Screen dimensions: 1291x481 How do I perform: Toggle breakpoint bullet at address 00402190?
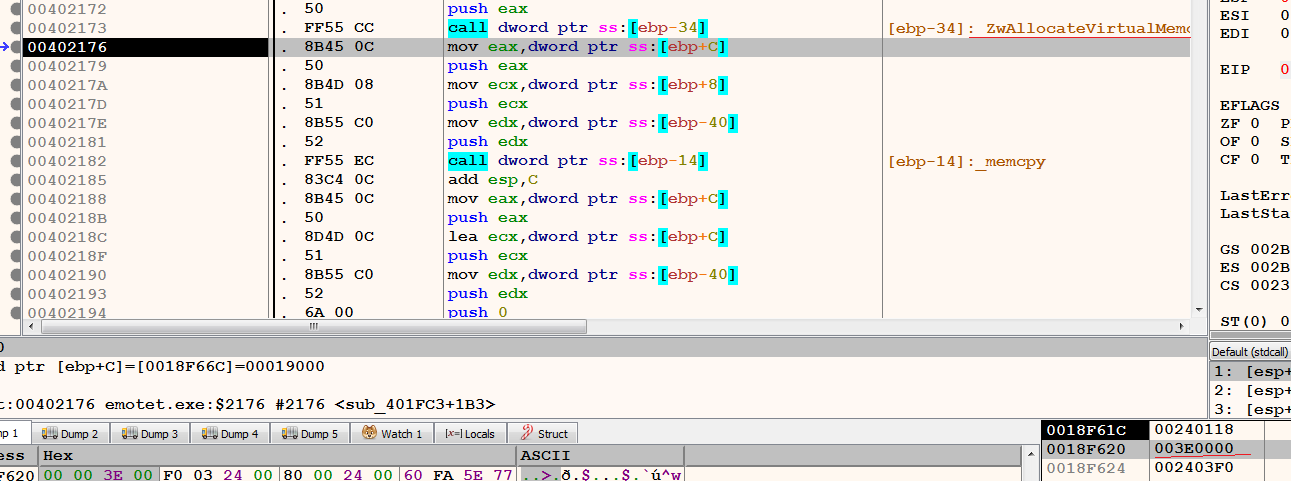coord(16,275)
